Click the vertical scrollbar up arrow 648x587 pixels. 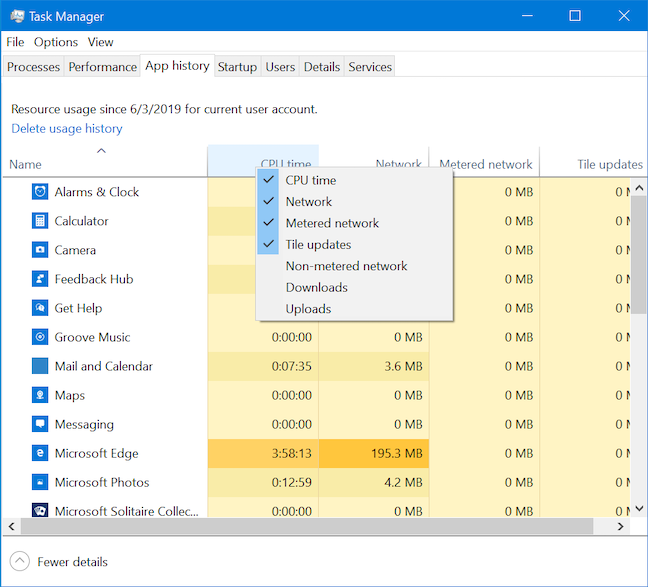pos(639,188)
